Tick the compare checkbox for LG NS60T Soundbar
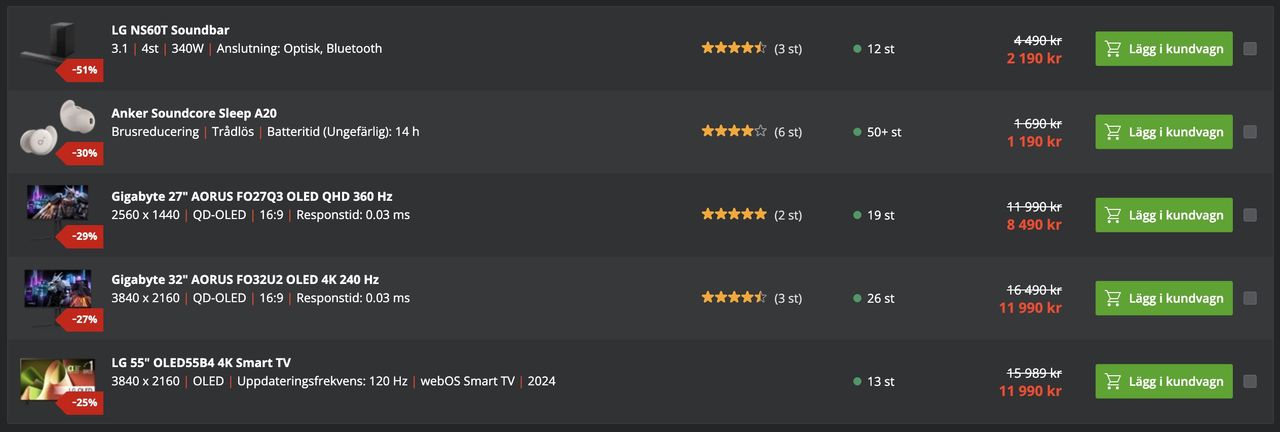Image resolution: width=1280 pixels, height=432 pixels. click(1250, 48)
